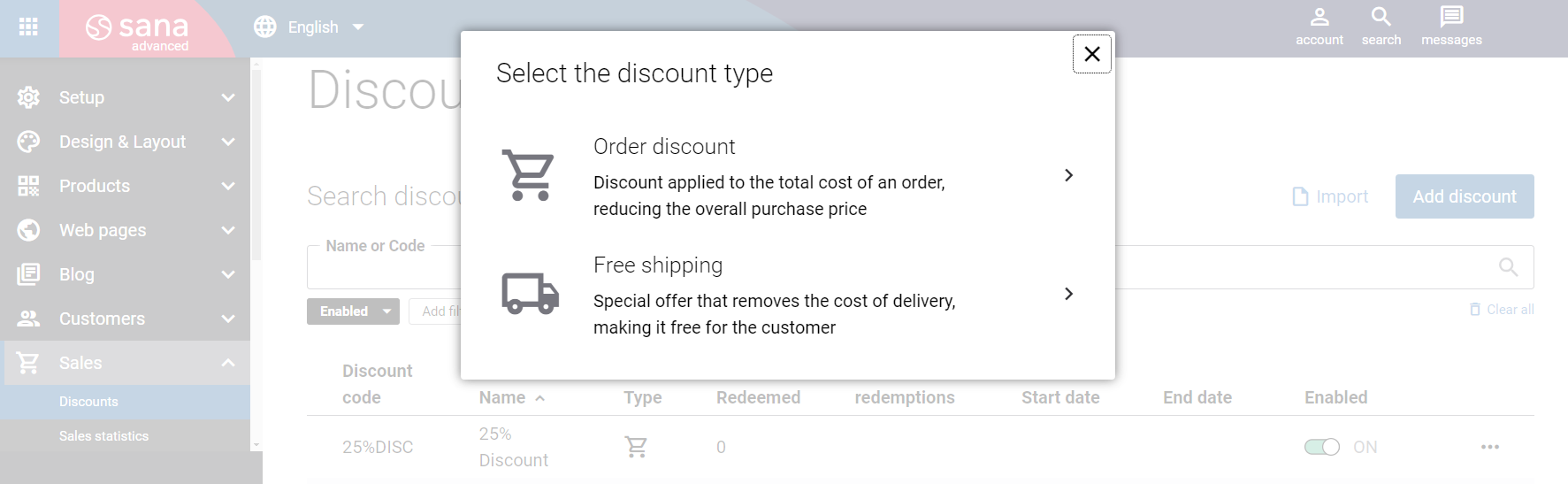The width and height of the screenshot is (1568, 484).
Task: Click the Import link
Action: [x=1330, y=196]
